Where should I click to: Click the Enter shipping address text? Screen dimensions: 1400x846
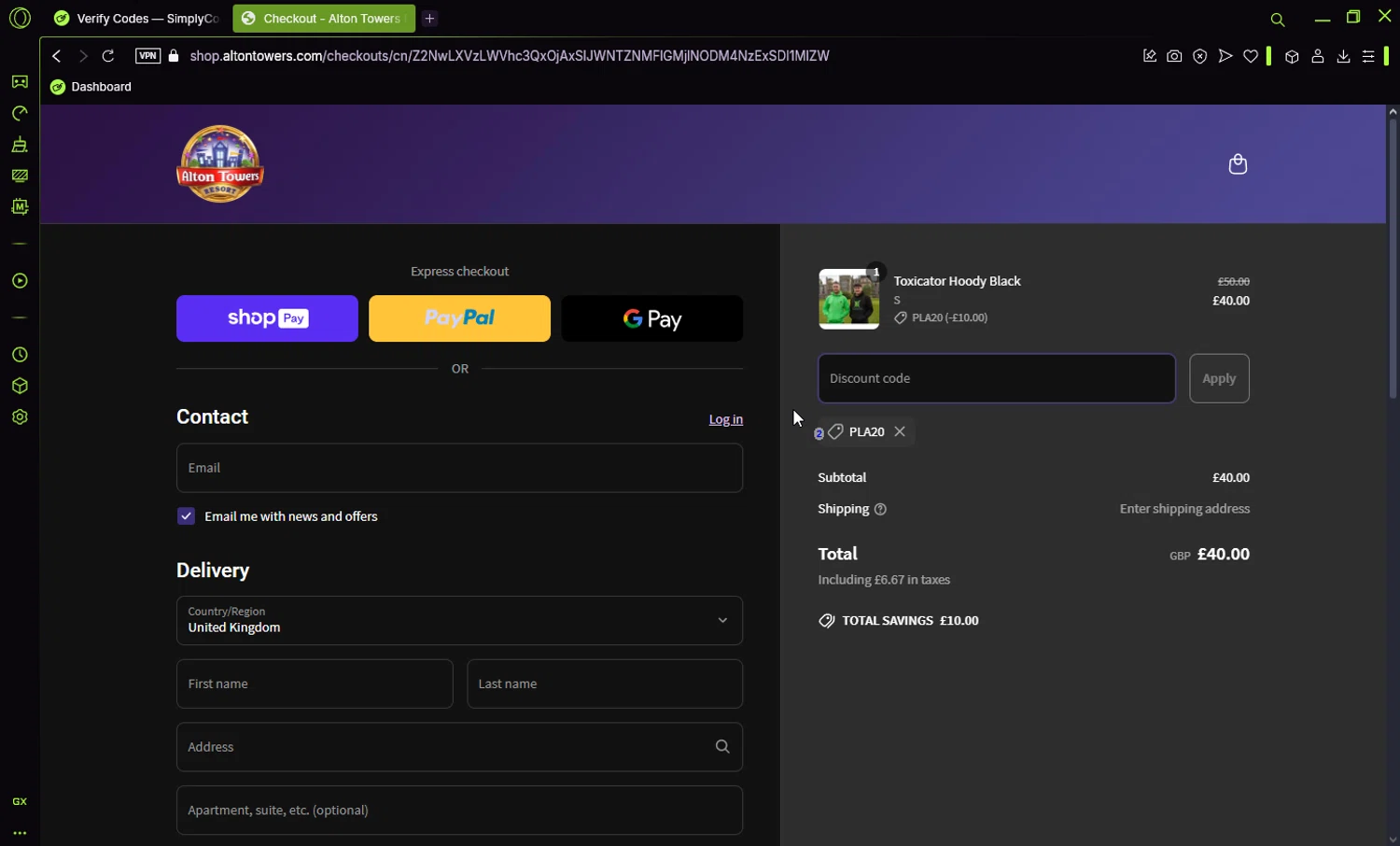(x=1184, y=509)
